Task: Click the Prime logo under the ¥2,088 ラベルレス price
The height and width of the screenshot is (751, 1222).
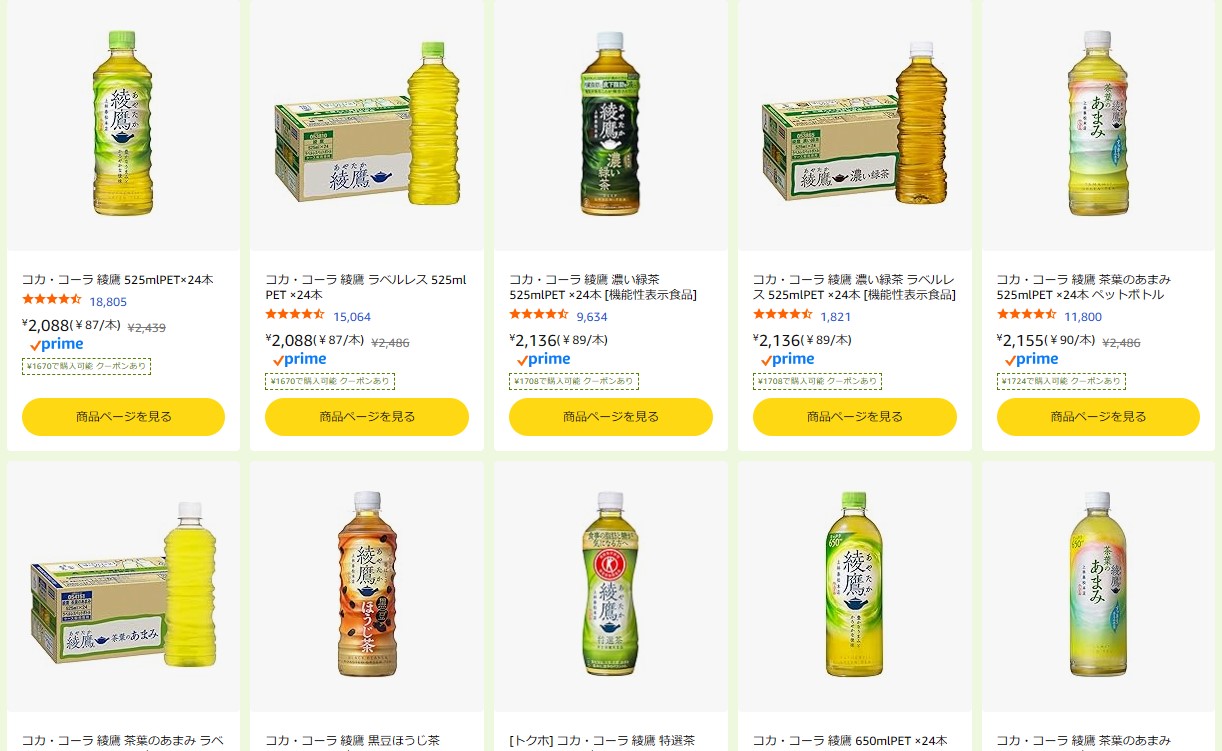Action: tap(300, 359)
